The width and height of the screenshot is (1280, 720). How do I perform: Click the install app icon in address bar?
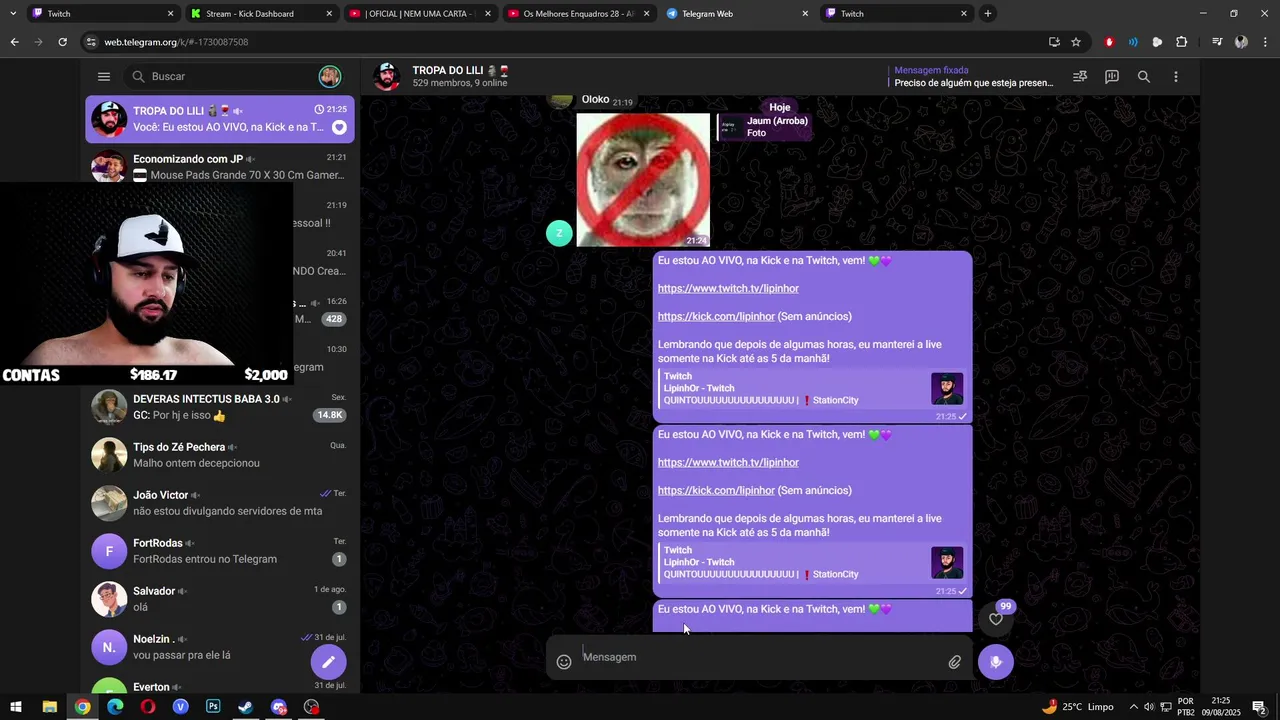[1054, 42]
